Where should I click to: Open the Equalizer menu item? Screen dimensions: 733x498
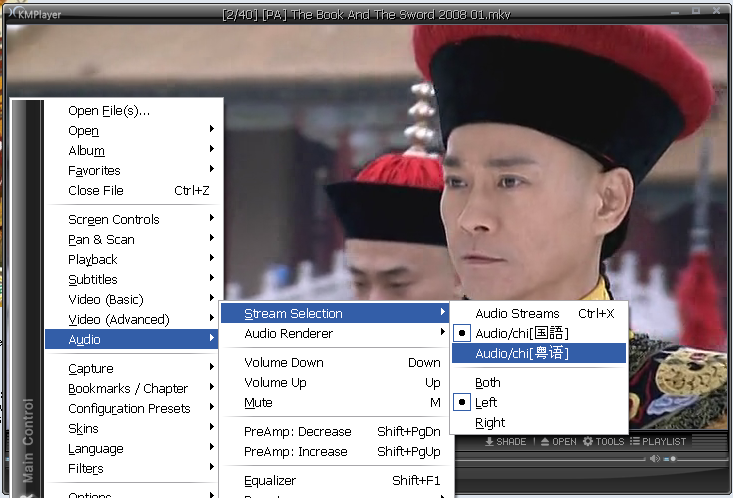click(335, 481)
